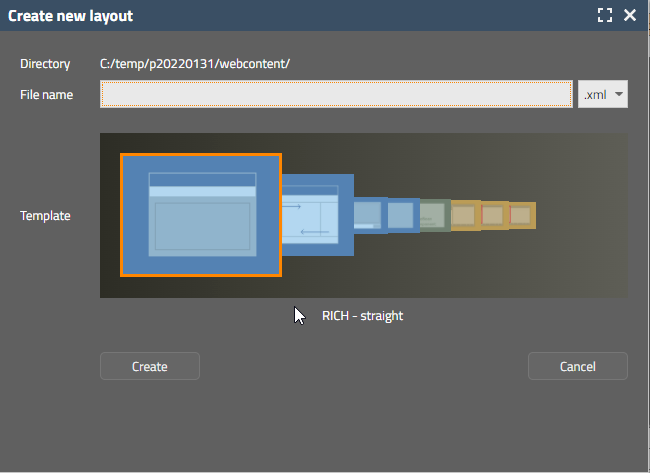Select the last tan template on the right

pos(522,215)
